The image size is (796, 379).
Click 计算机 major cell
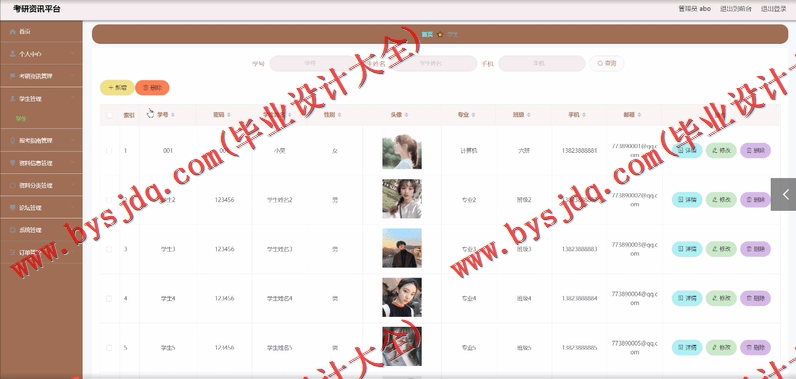pos(469,151)
